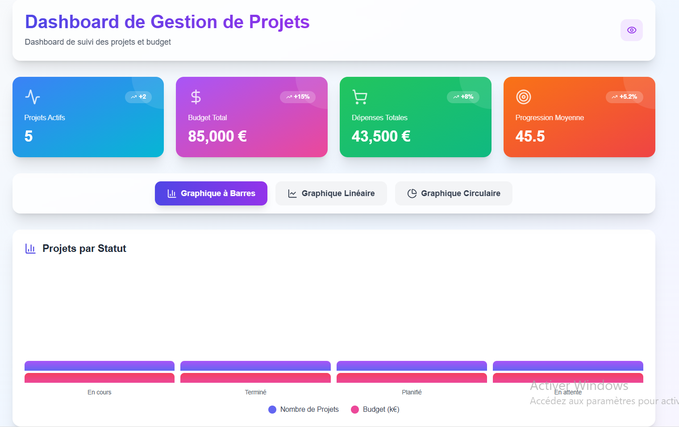This screenshot has width=679, height=427.
Task: Click the purple bar for Planifié
Action: 411,366
